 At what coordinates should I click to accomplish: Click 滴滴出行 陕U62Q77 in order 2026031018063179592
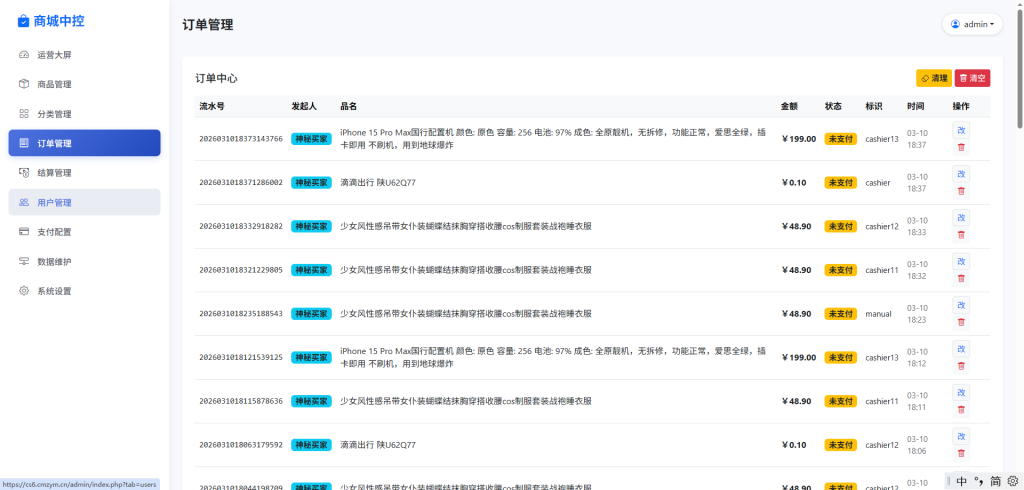tap(378, 446)
